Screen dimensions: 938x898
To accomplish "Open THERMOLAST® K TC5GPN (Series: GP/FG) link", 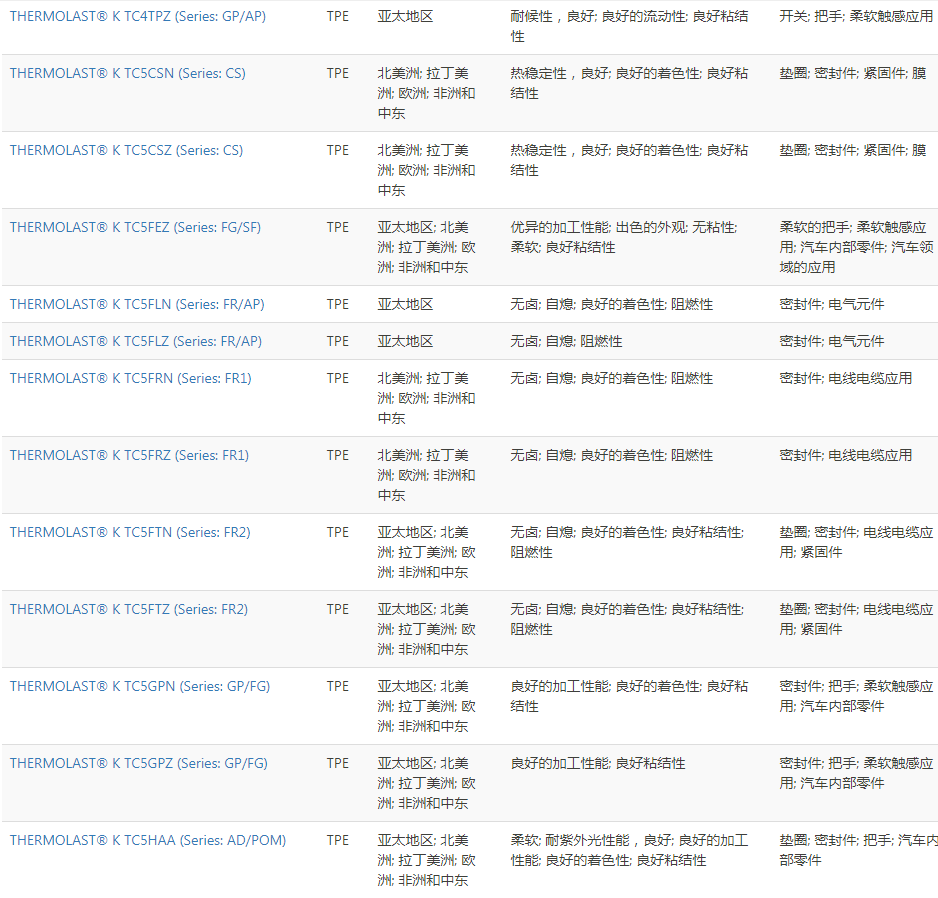I will [140, 687].
